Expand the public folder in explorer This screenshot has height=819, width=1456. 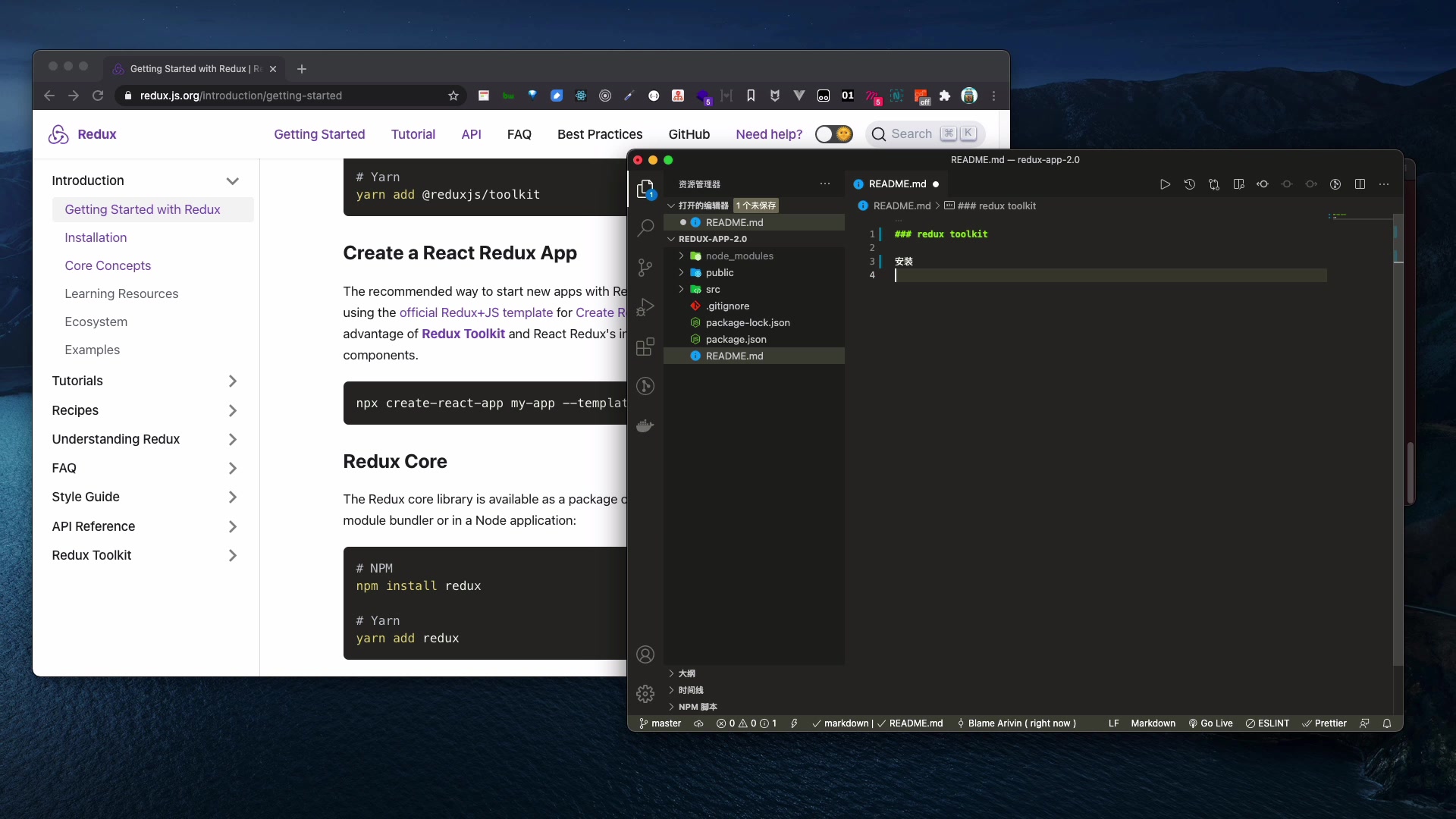pos(754,272)
